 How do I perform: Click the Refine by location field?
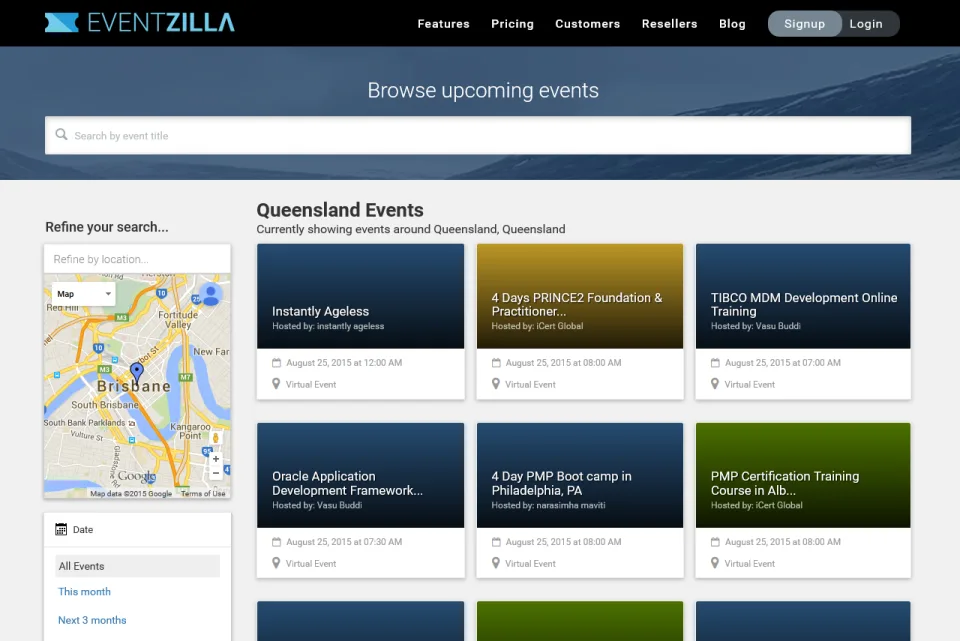pos(137,259)
